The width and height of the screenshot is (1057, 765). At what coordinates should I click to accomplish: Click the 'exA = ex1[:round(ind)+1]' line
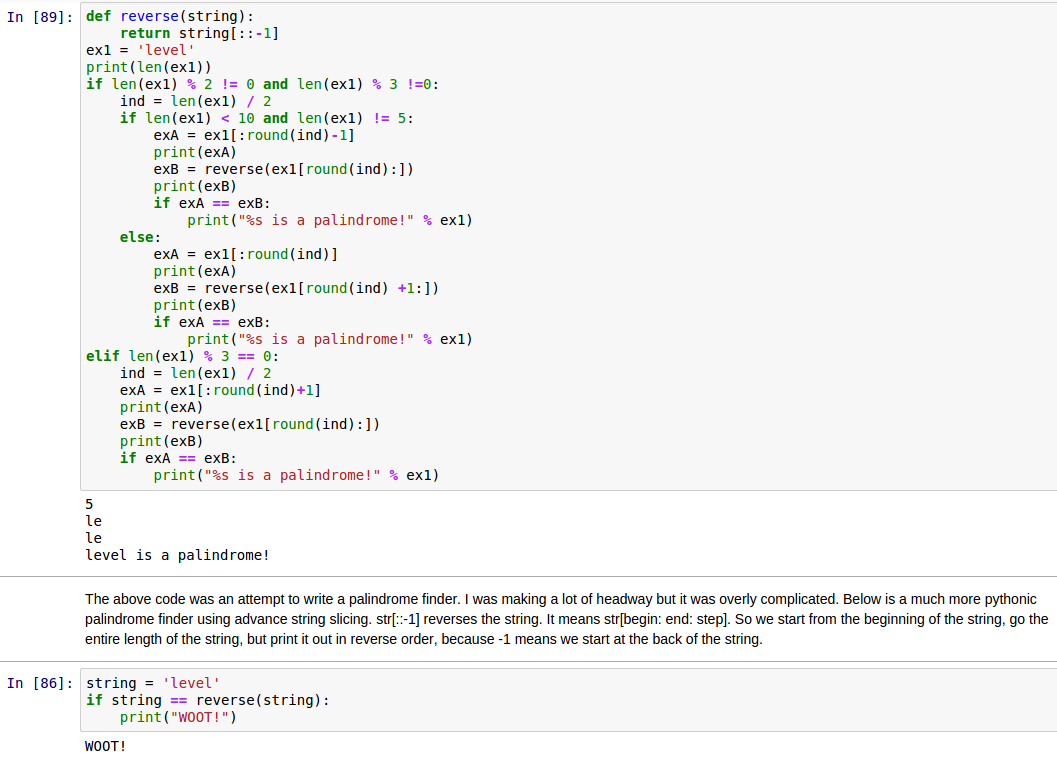click(220, 390)
